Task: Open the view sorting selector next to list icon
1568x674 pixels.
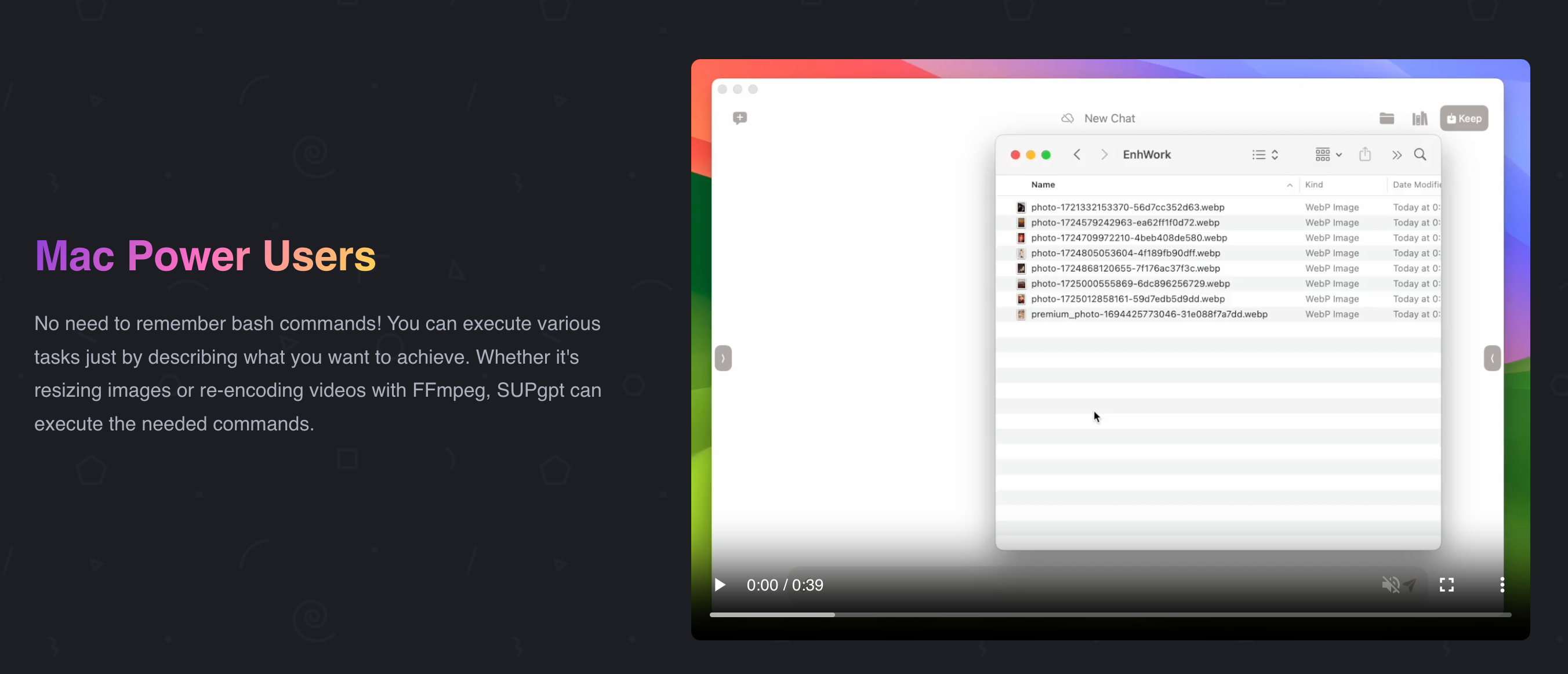Action: 1275,154
